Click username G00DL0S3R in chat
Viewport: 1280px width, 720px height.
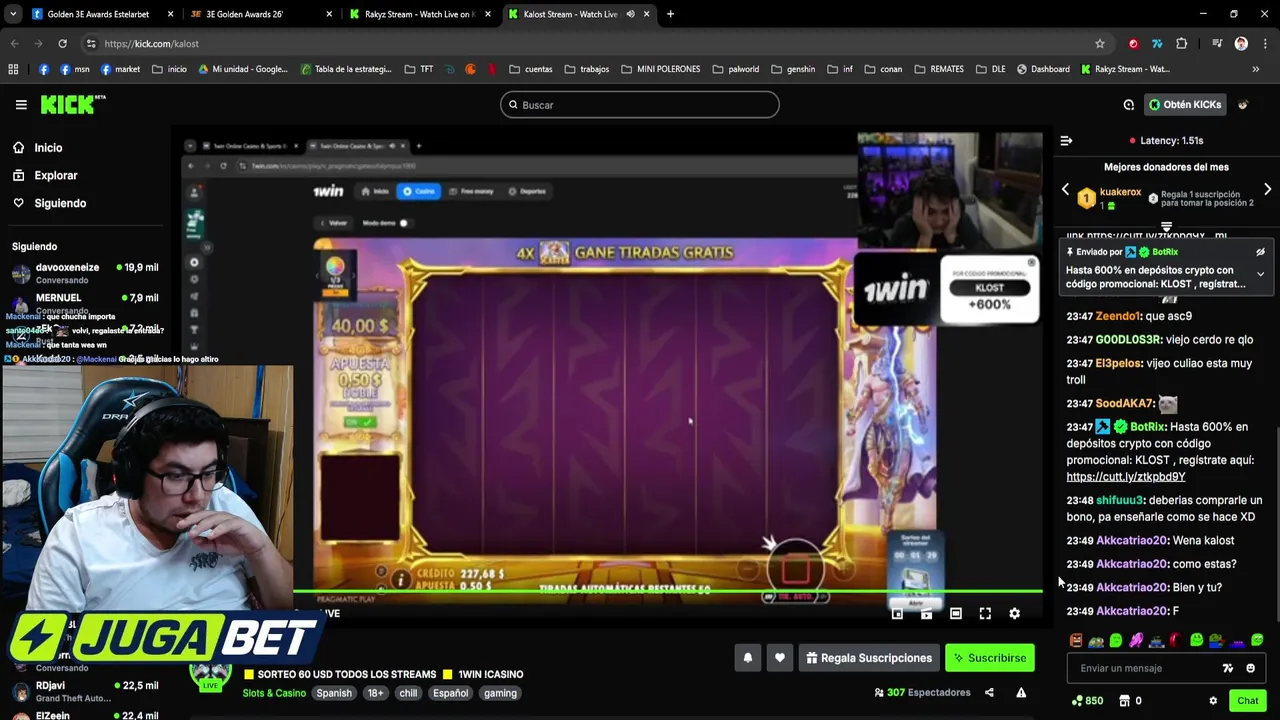[x=1128, y=340]
